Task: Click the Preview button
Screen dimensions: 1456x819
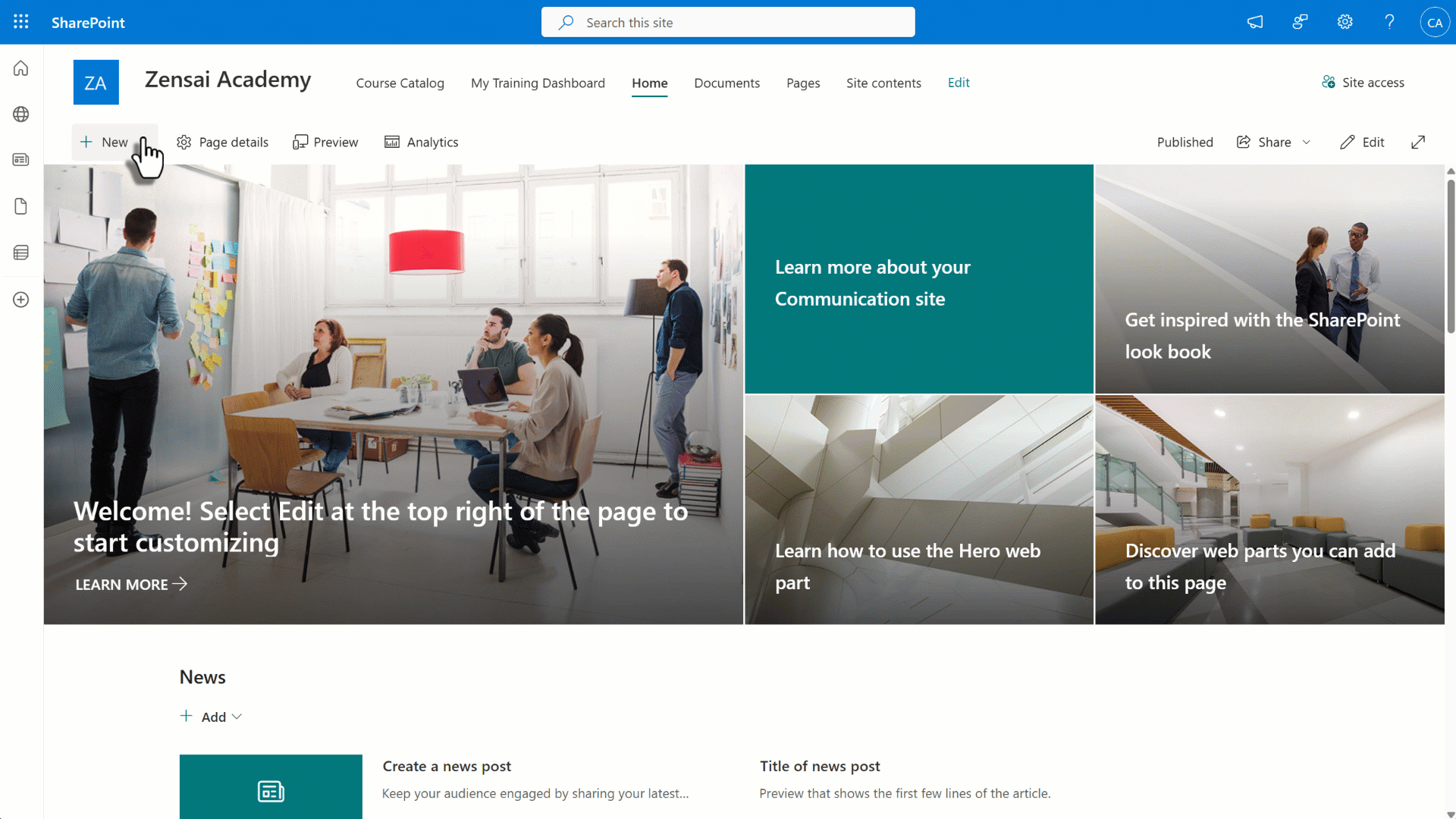Action: pos(325,142)
